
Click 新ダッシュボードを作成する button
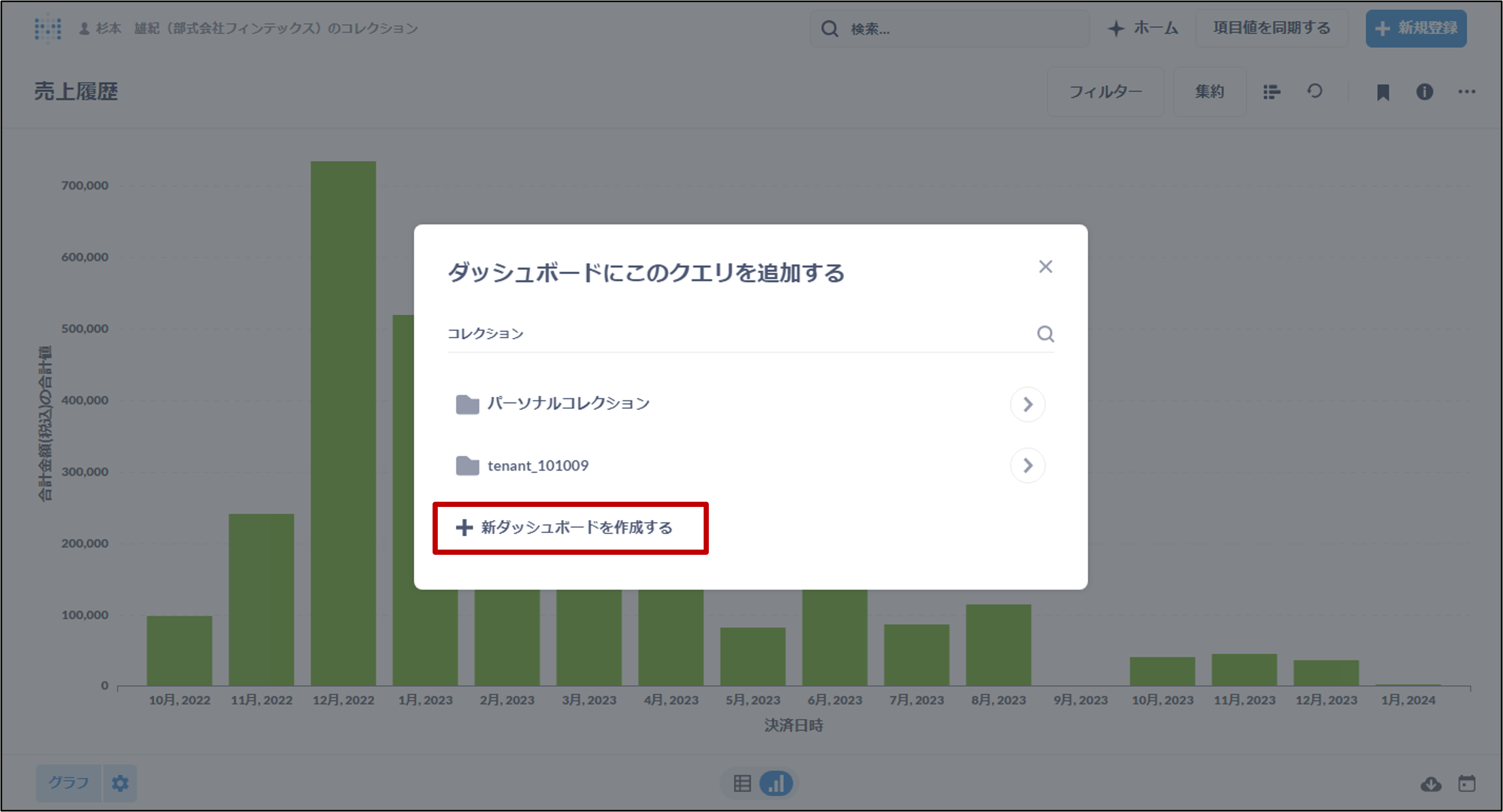click(x=570, y=528)
